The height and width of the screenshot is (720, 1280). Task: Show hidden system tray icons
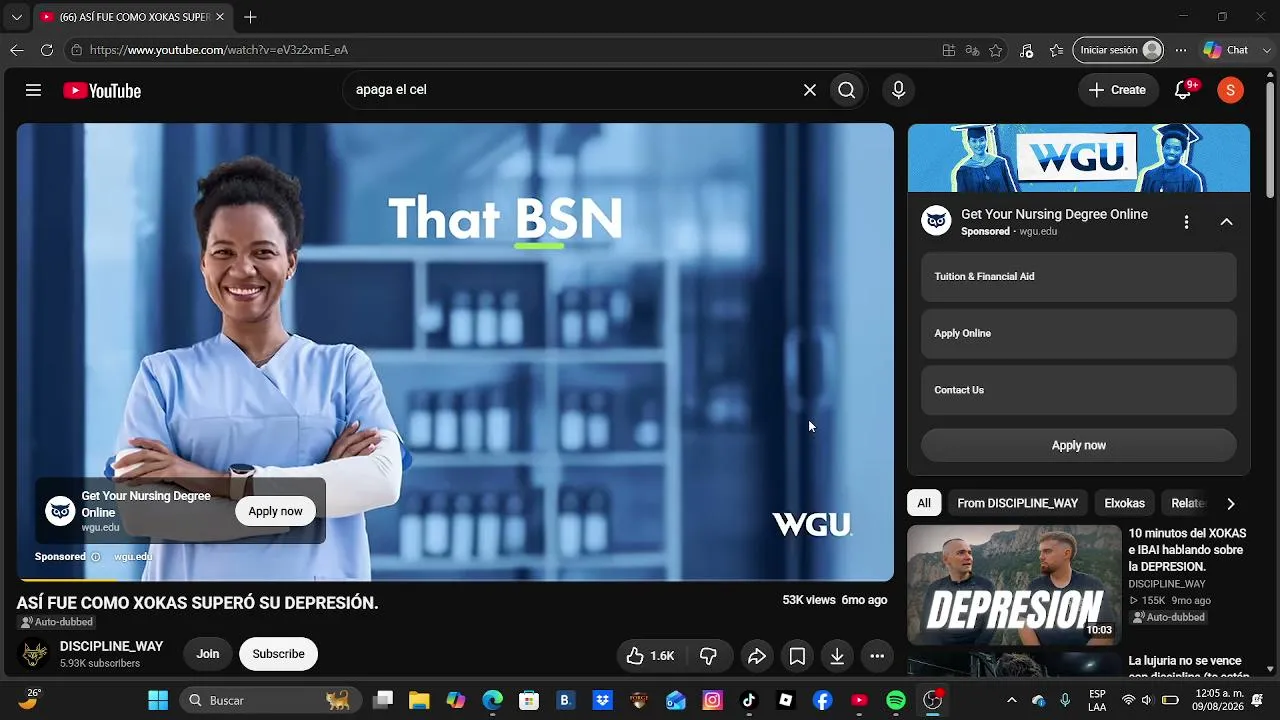coord(1011,700)
